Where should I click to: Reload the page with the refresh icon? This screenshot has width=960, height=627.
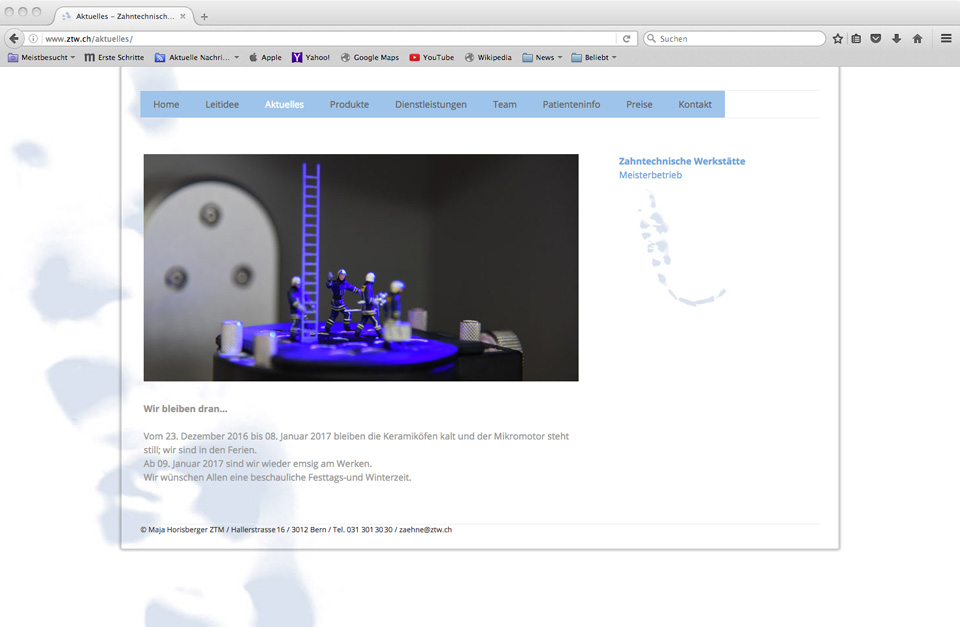click(x=626, y=39)
